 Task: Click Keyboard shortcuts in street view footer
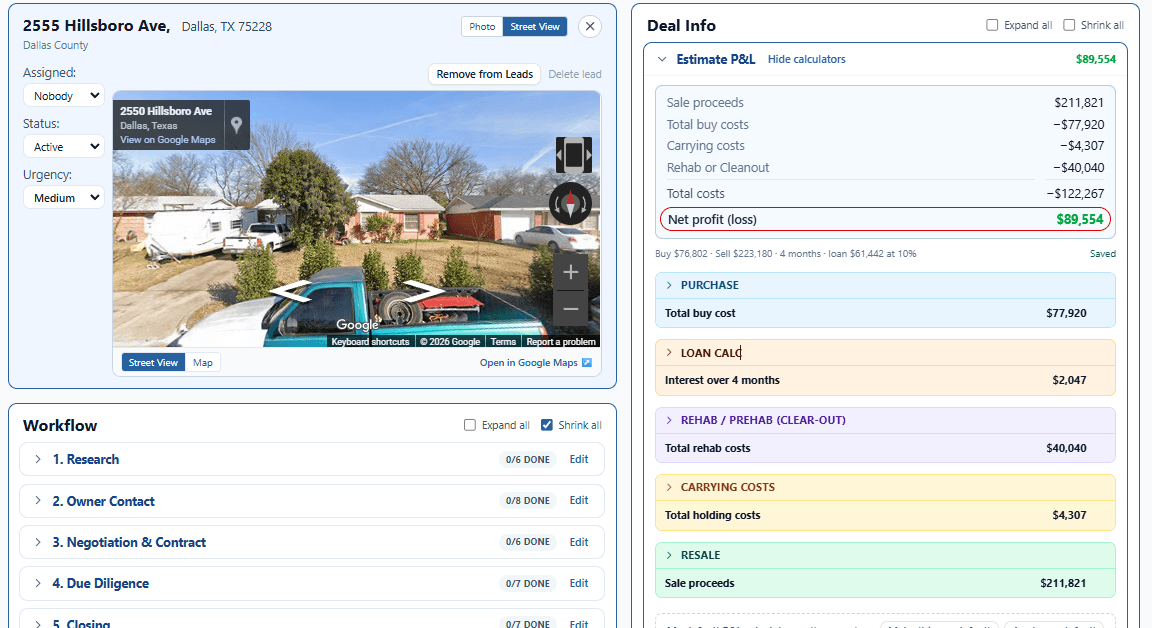tap(370, 342)
